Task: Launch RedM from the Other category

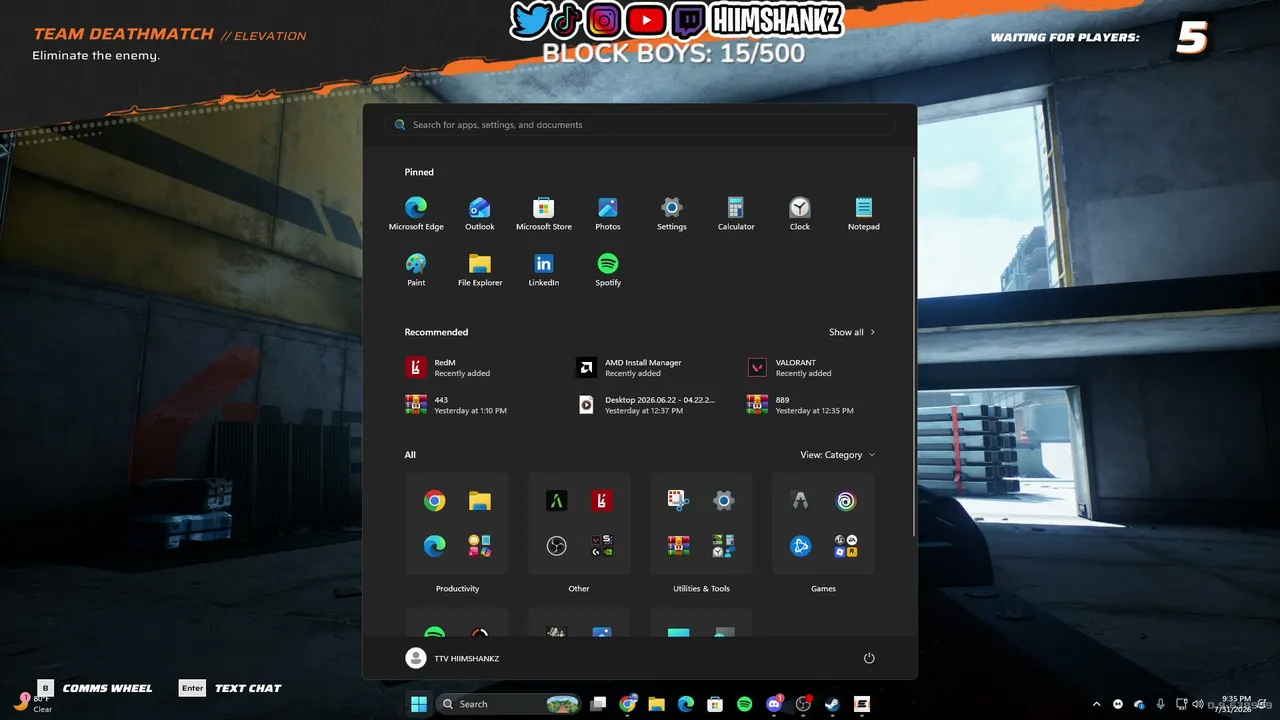Action: [602, 501]
